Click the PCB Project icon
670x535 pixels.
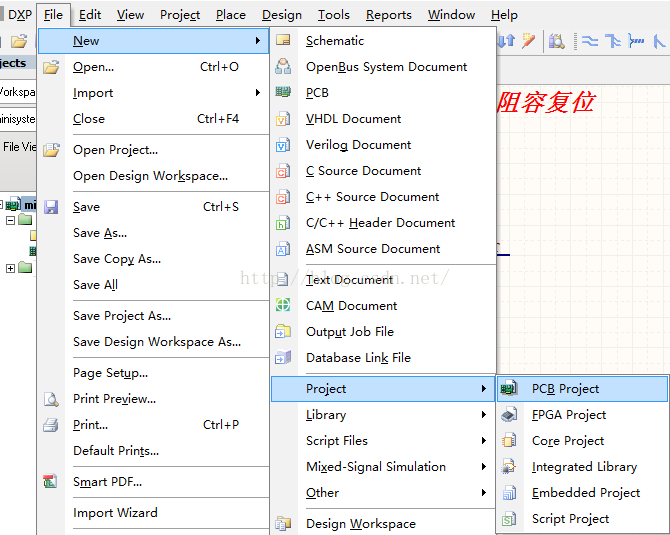[509, 388]
